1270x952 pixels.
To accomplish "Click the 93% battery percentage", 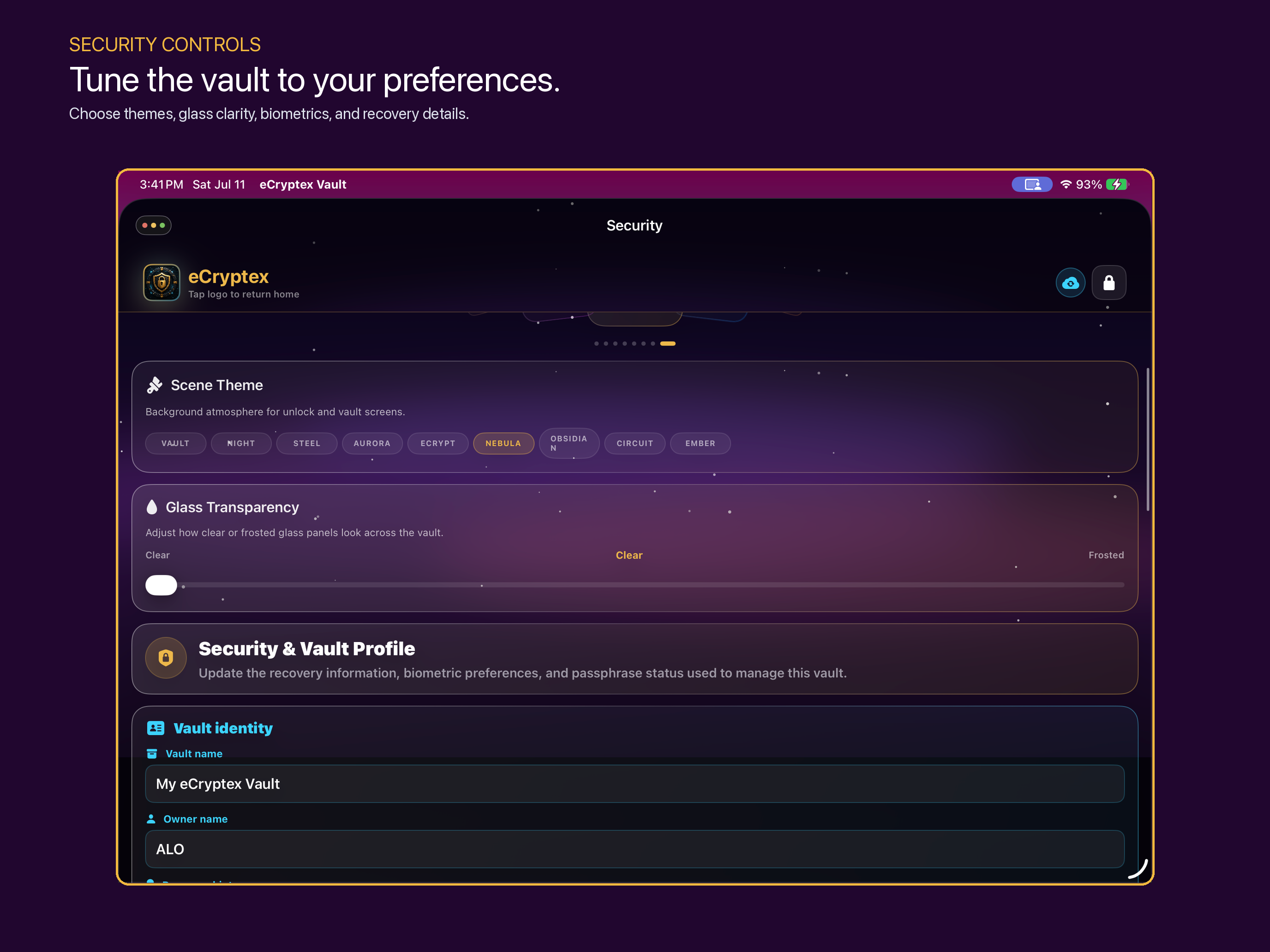I will (1089, 184).
